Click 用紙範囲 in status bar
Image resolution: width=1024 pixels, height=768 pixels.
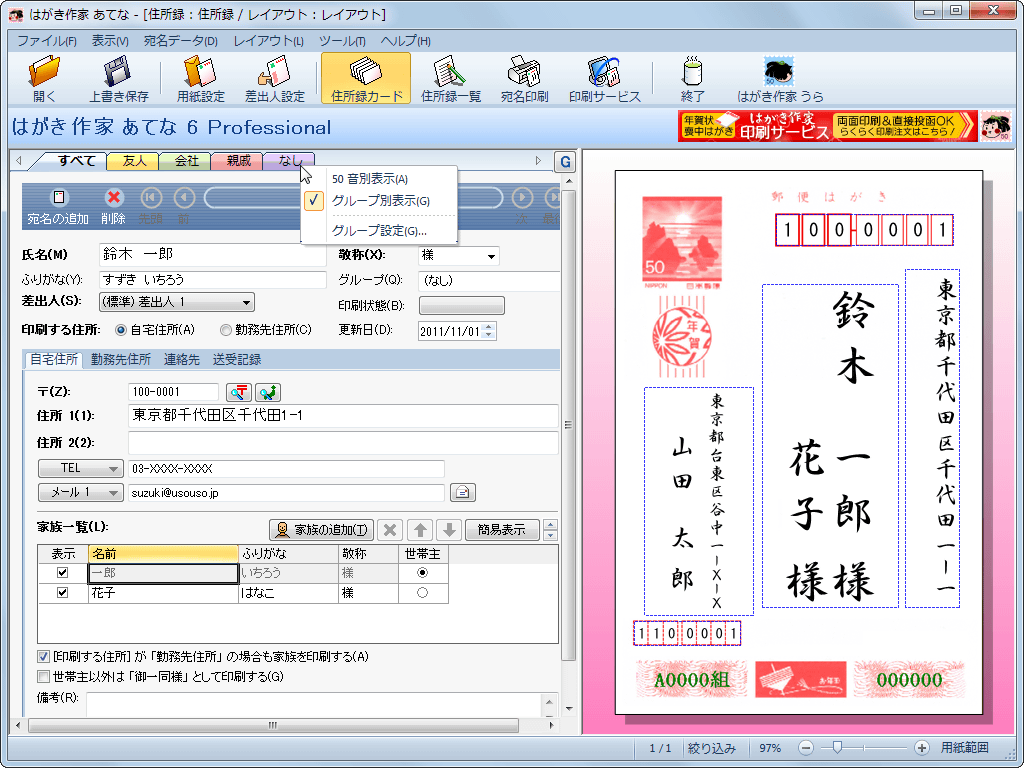[x=965, y=748]
